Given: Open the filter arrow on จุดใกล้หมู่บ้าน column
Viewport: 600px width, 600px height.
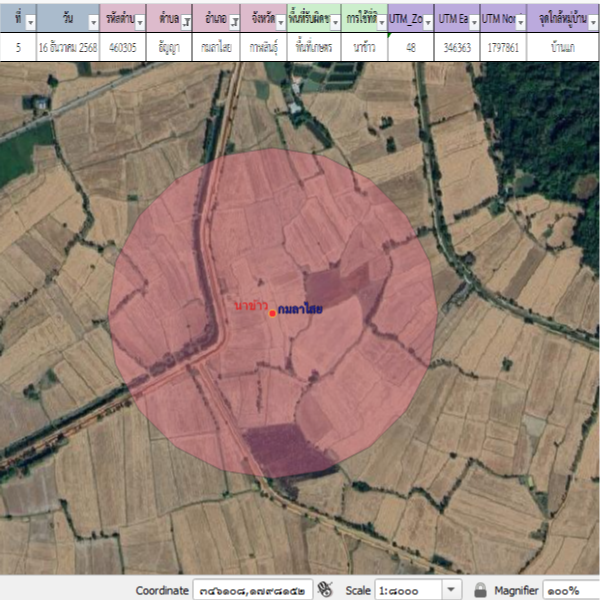Looking at the screenshot, I should pyautogui.click(x=590, y=21).
